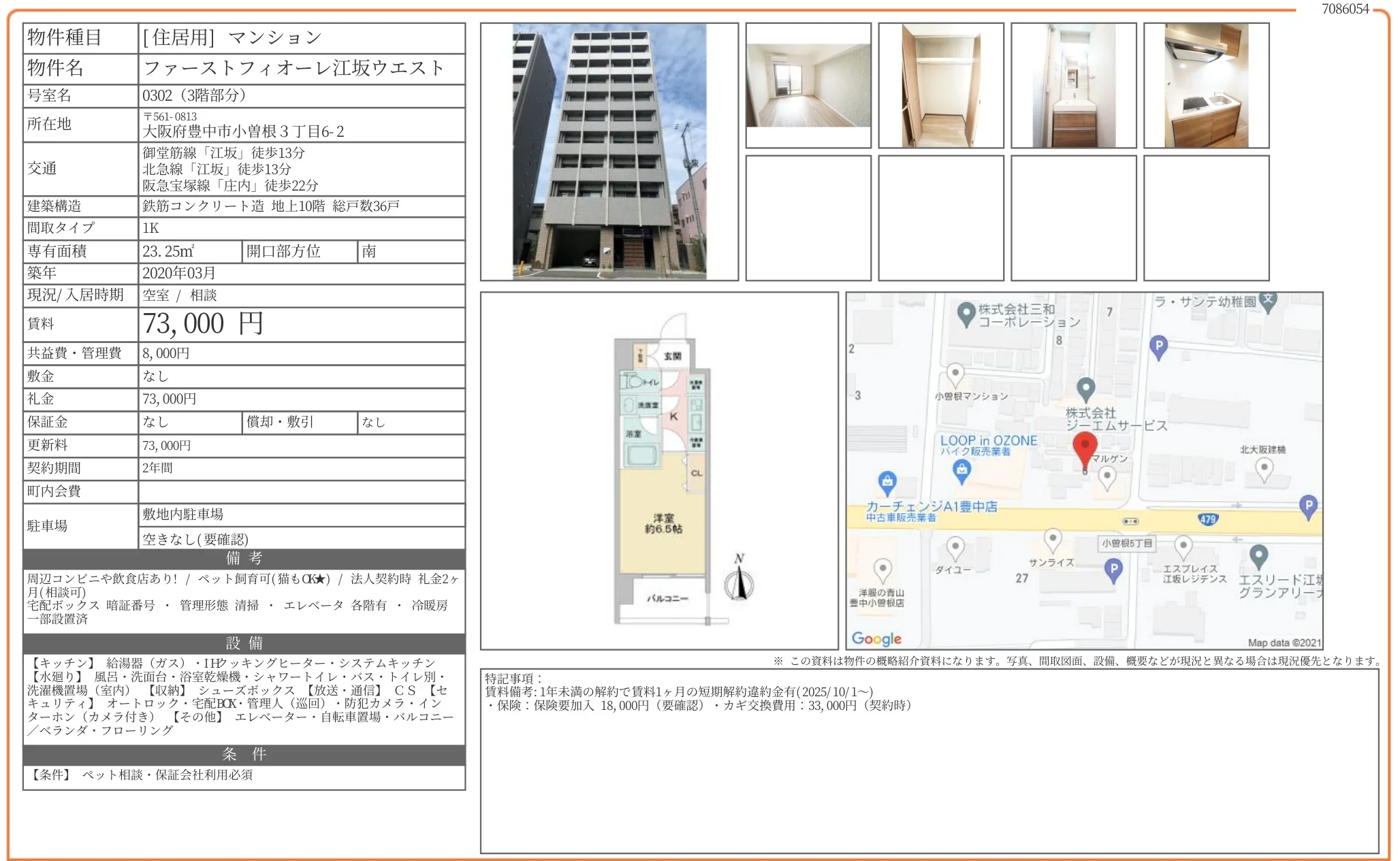Click the LOOP in OZONE shopping pin

click(961, 470)
